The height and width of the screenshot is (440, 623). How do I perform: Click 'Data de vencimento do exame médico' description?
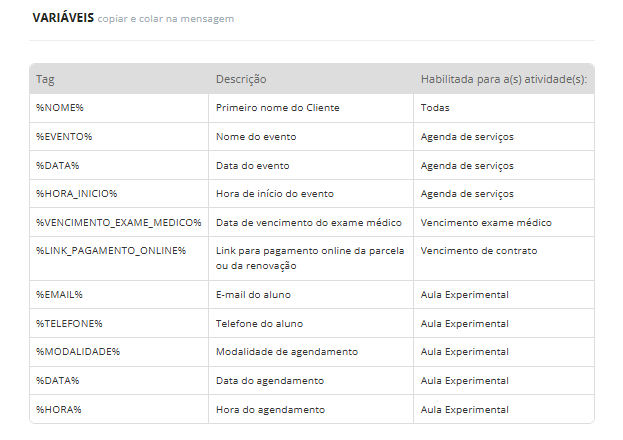coord(309,223)
